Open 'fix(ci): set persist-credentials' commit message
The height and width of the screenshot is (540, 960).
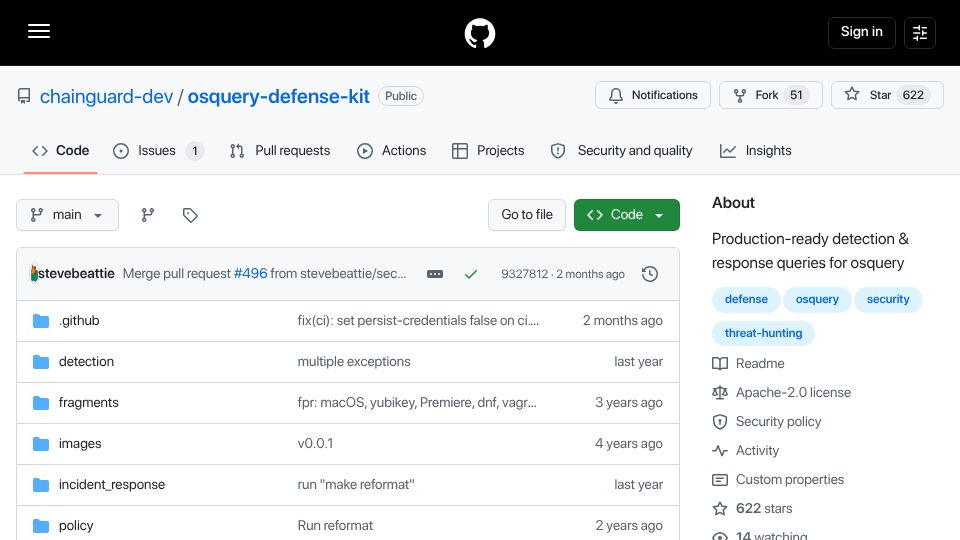pos(418,321)
